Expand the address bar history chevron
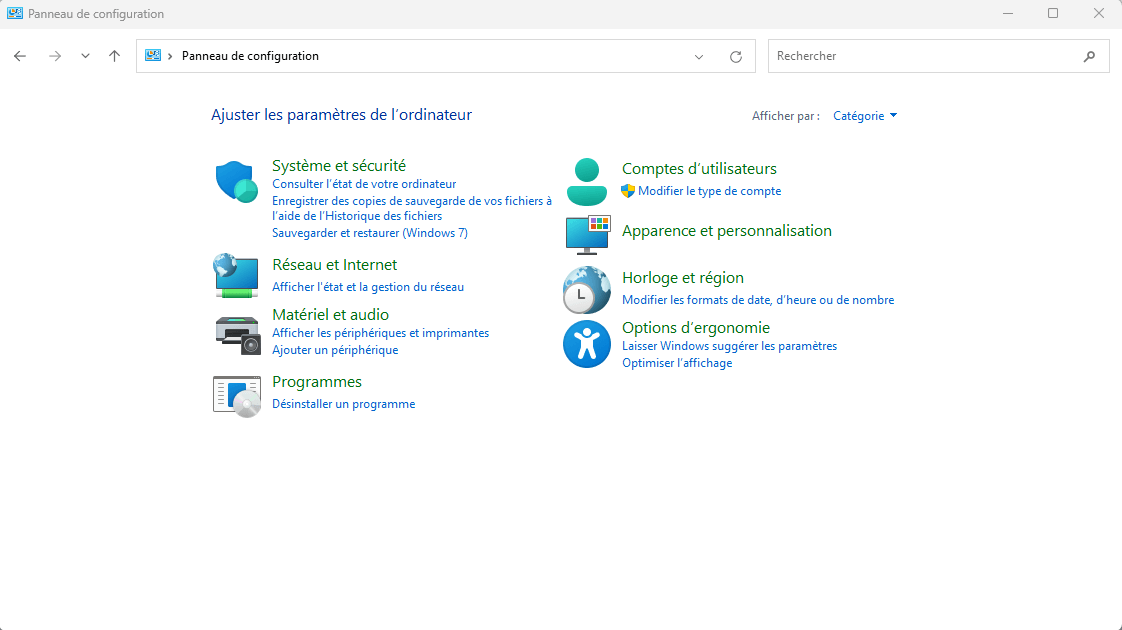The height and width of the screenshot is (630, 1122). point(699,56)
